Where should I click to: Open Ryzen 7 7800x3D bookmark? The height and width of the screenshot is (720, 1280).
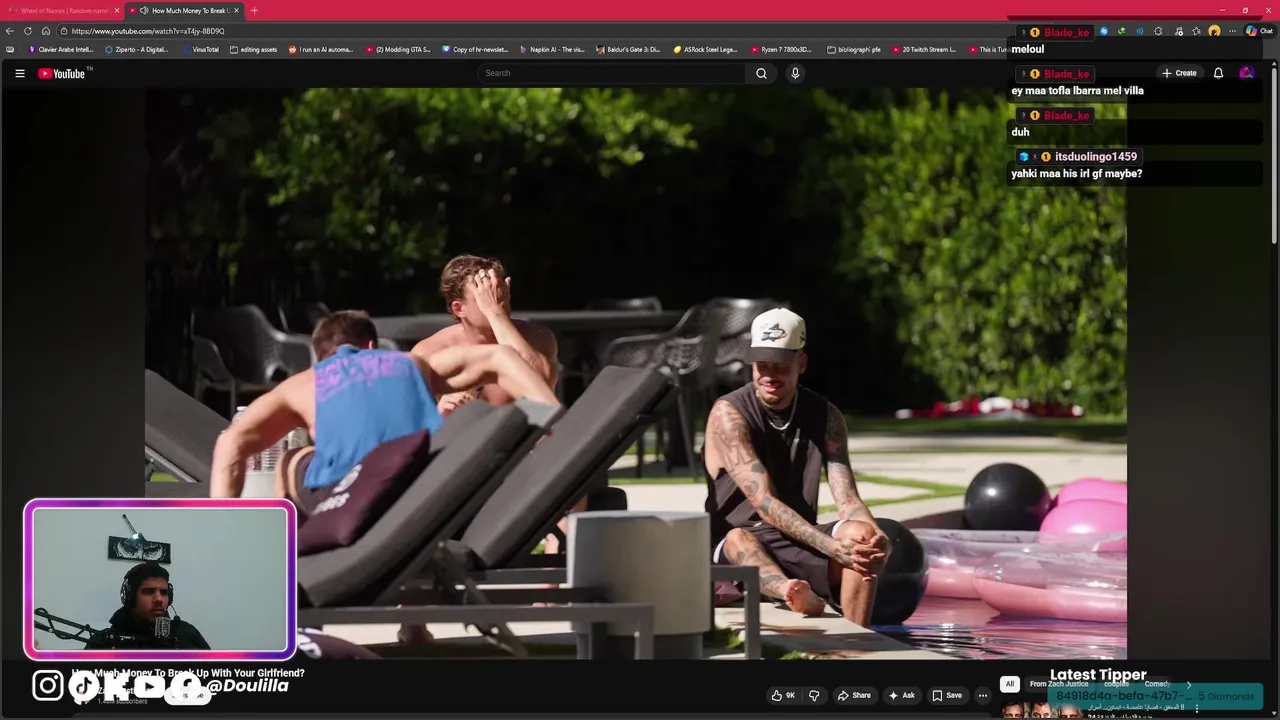click(x=782, y=49)
